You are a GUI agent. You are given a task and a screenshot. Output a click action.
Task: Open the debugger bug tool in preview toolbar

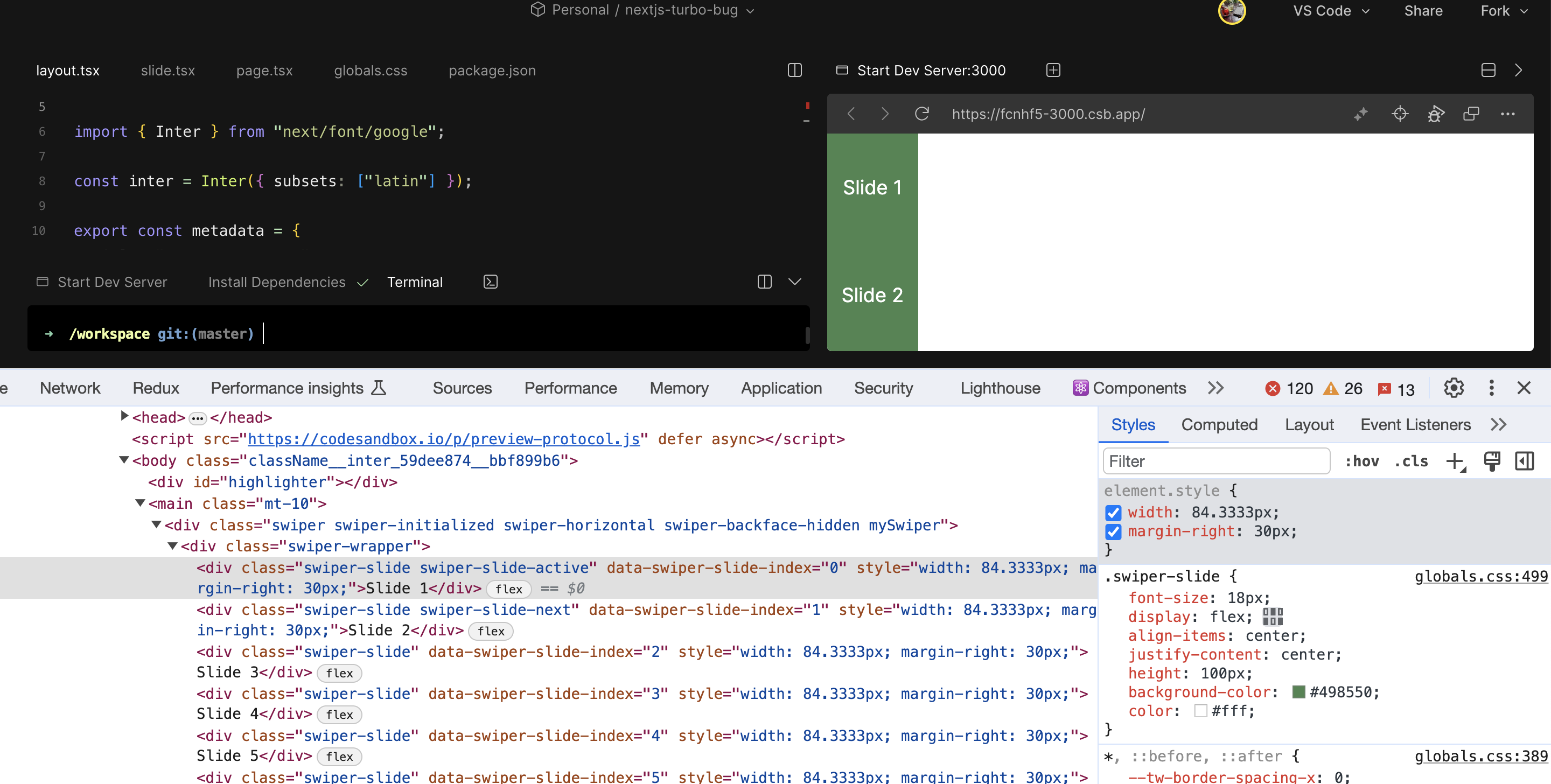click(x=1436, y=114)
